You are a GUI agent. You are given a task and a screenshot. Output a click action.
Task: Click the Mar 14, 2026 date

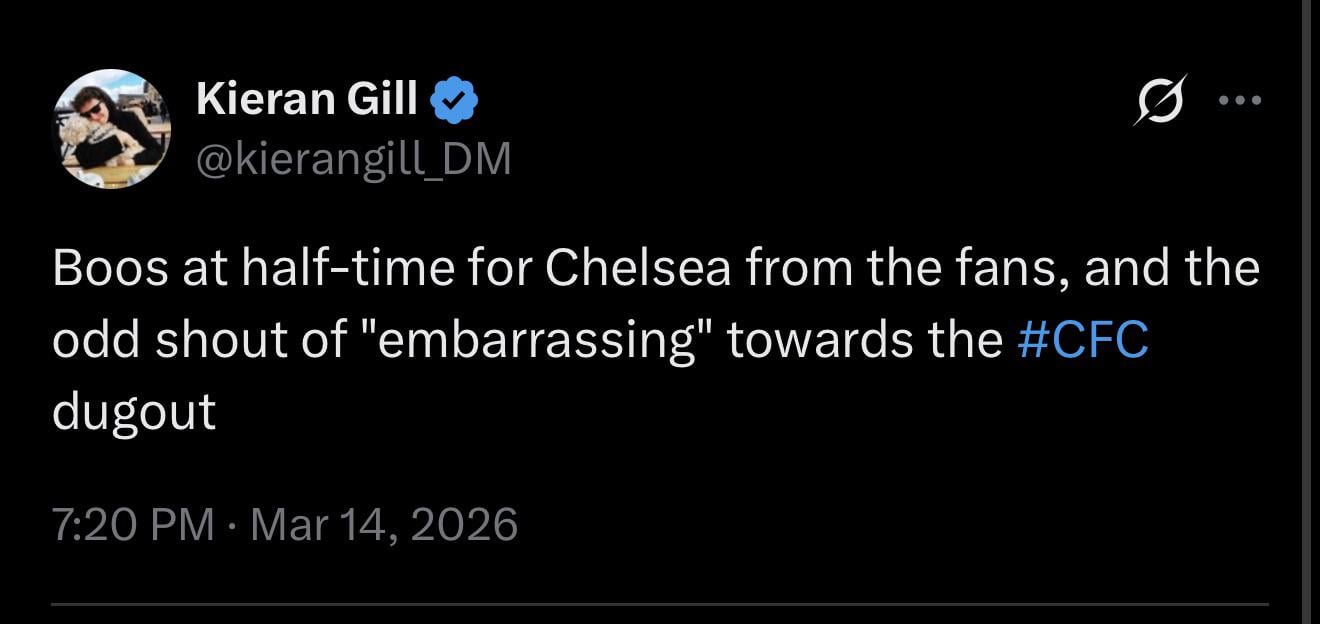point(384,524)
